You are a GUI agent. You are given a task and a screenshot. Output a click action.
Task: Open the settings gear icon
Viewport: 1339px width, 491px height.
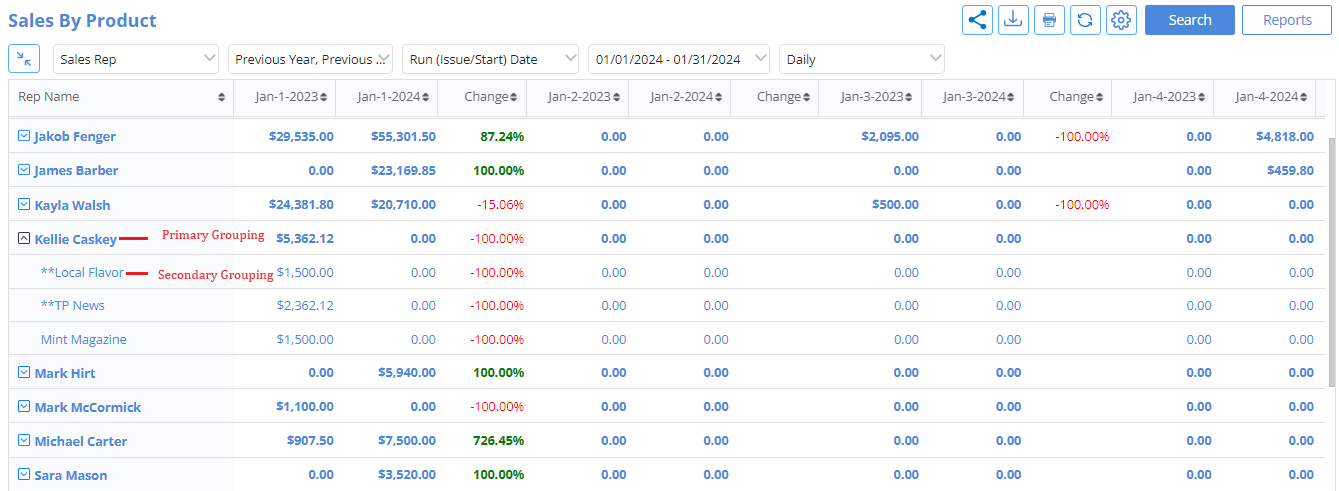click(1121, 20)
